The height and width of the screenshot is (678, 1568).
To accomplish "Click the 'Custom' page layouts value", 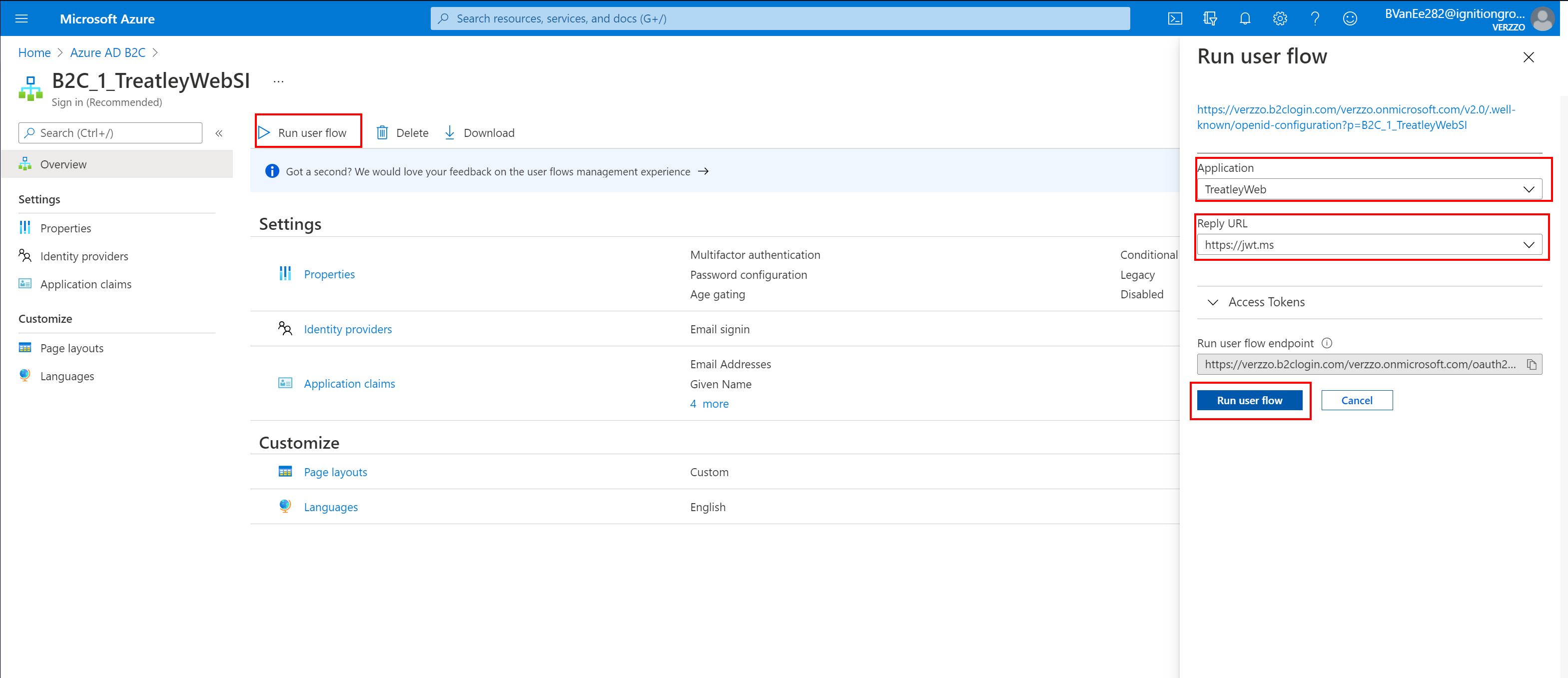I will [709, 472].
